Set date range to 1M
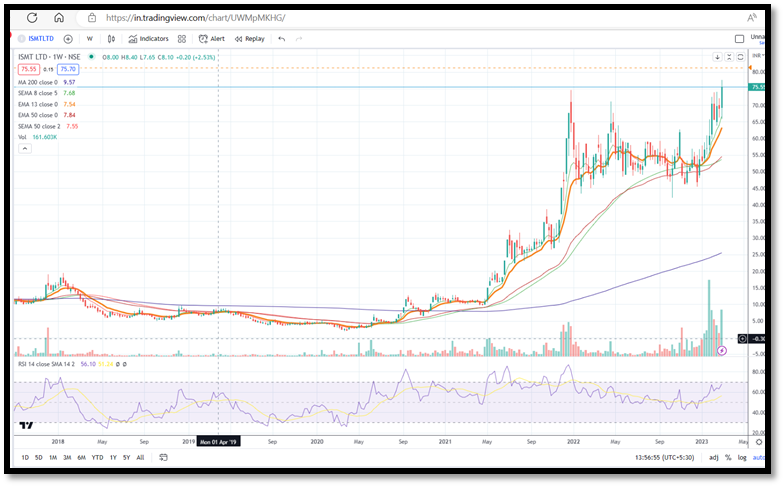Image resolution: width=784 pixels, height=487 pixels. (52, 458)
